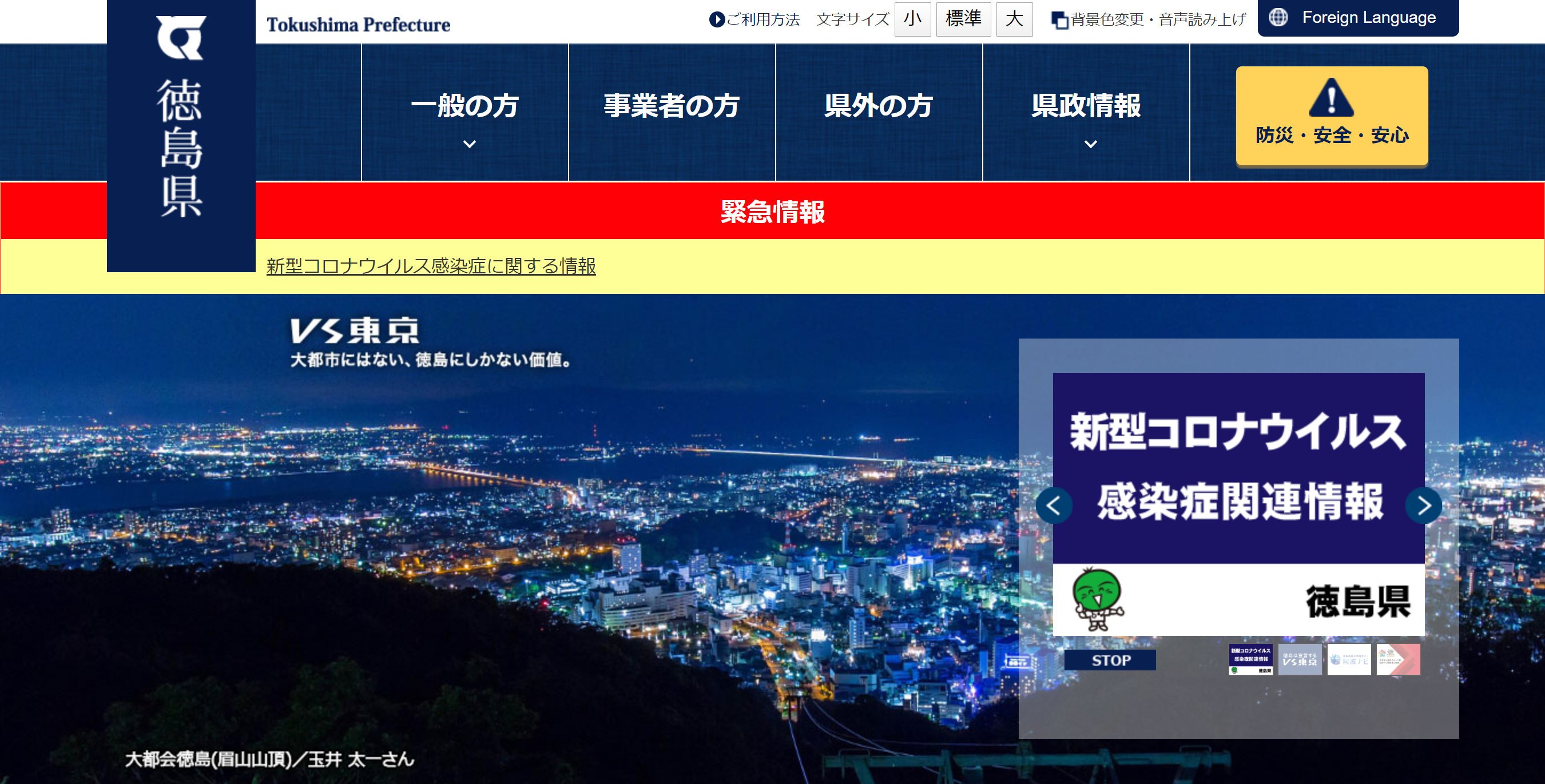Select the VS東京 slide thumbnail

pyautogui.click(x=1300, y=659)
